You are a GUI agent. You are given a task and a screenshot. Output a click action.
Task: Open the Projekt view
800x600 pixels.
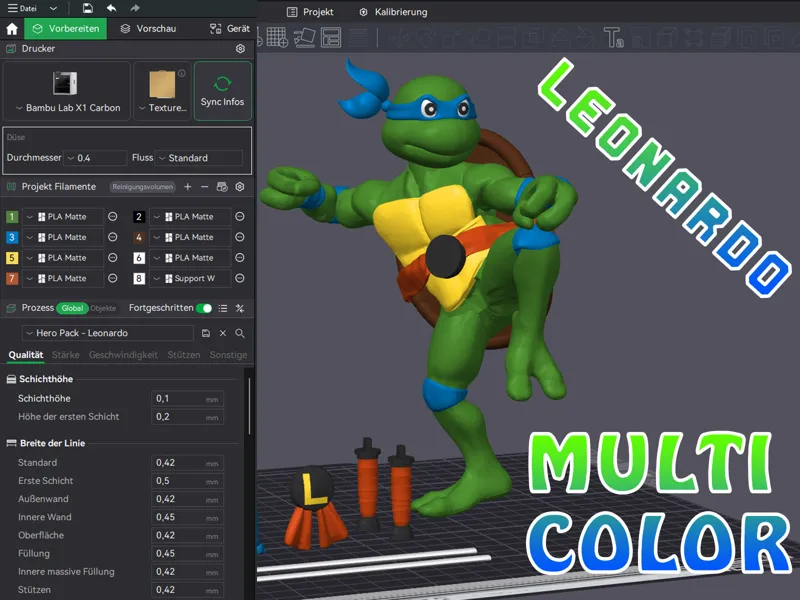[x=310, y=12]
